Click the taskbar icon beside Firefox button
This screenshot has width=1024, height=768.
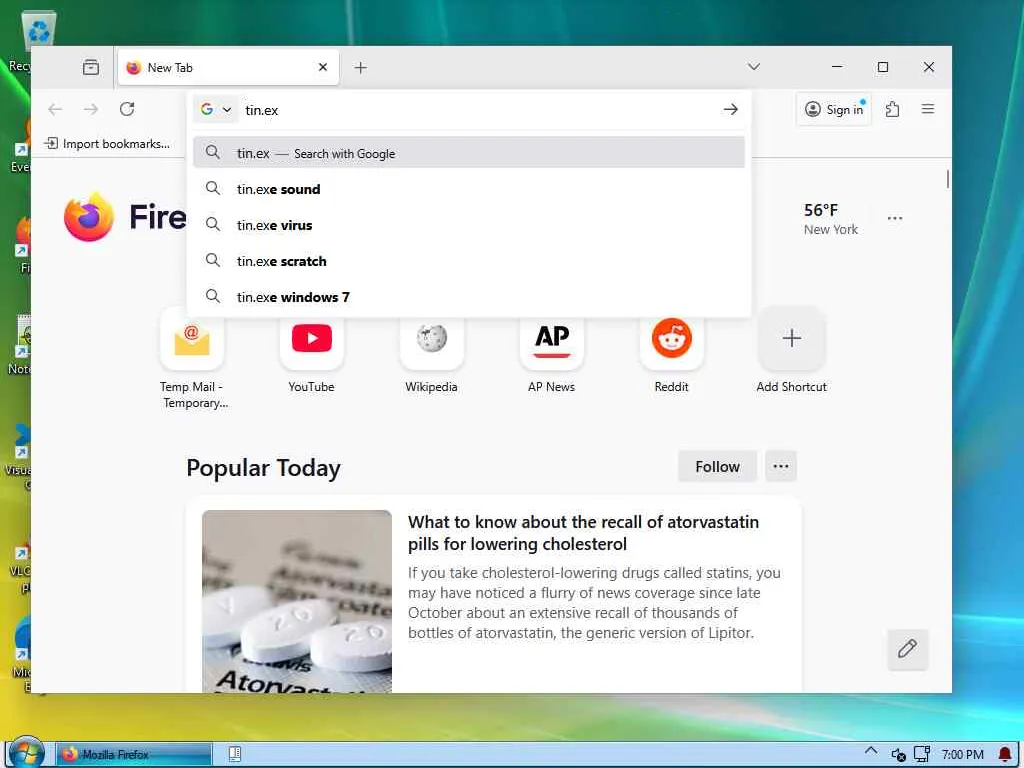point(235,754)
